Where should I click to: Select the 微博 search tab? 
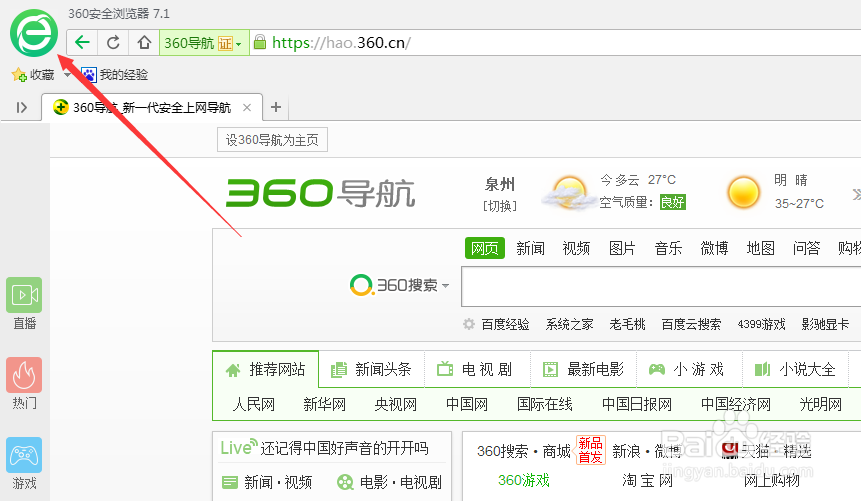(714, 248)
